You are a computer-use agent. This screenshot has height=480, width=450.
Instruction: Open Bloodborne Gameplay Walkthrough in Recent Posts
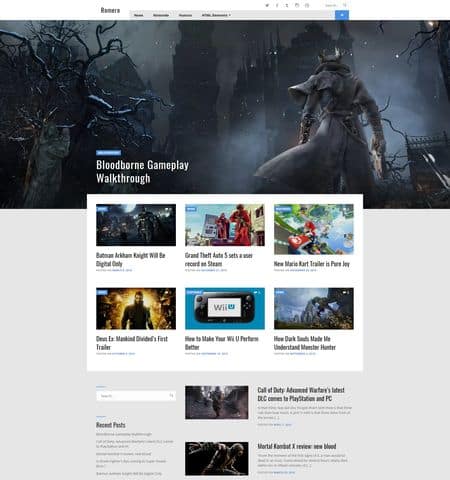[124, 434]
